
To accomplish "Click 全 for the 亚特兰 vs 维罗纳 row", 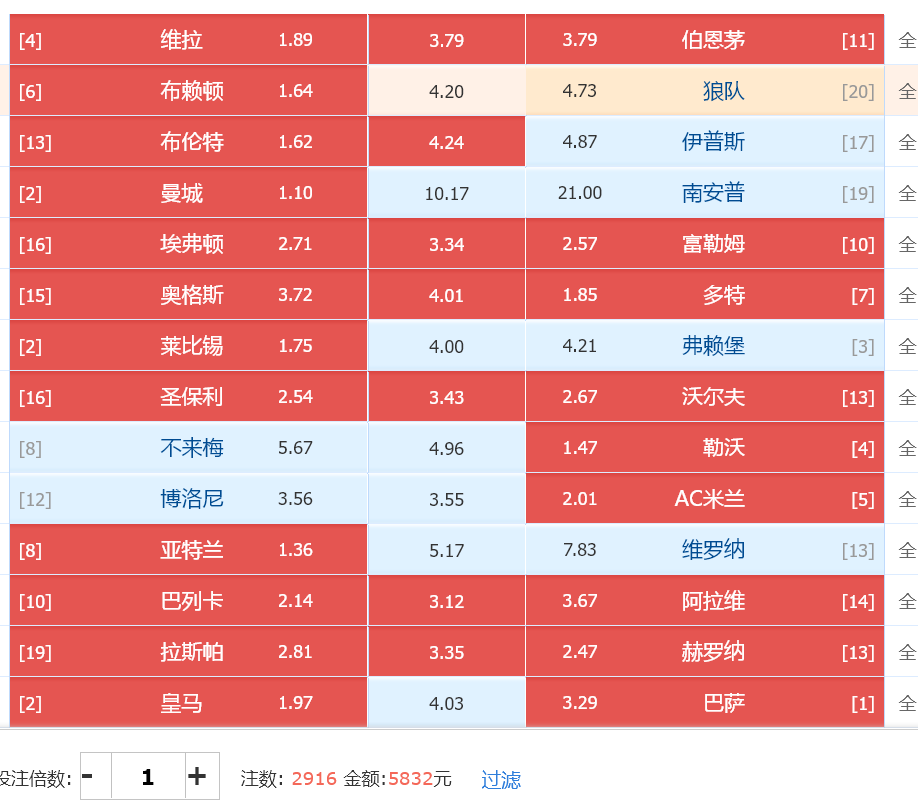I will tap(907, 550).
